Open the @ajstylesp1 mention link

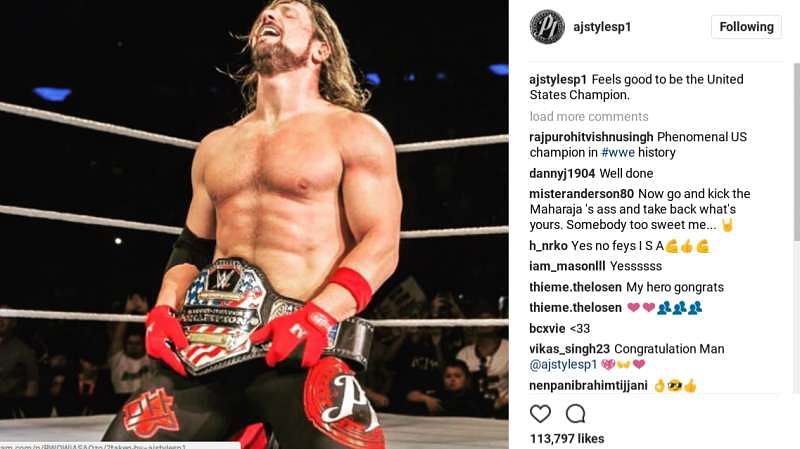tap(563, 364)
